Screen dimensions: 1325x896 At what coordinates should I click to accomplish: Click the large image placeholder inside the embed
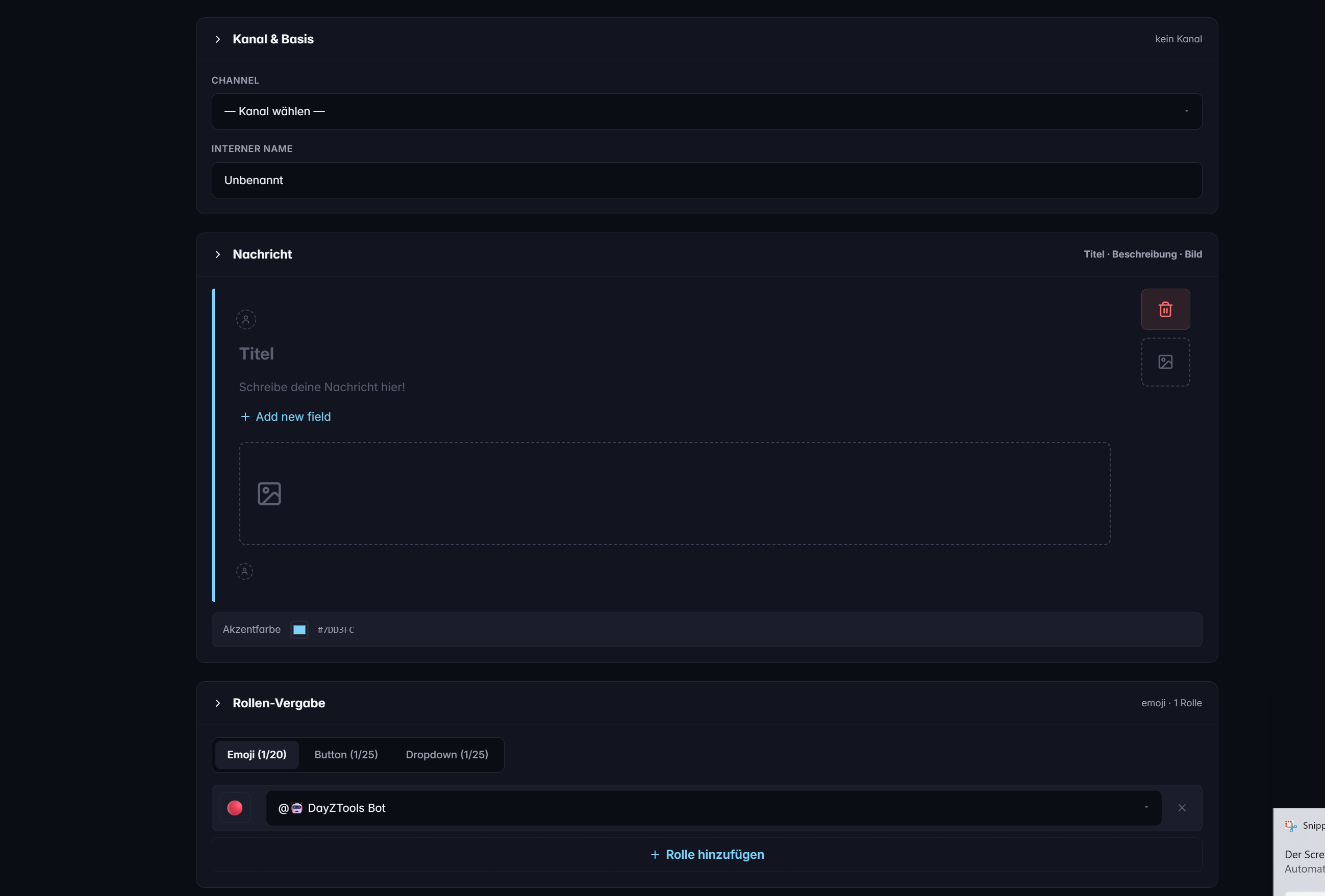674,493
